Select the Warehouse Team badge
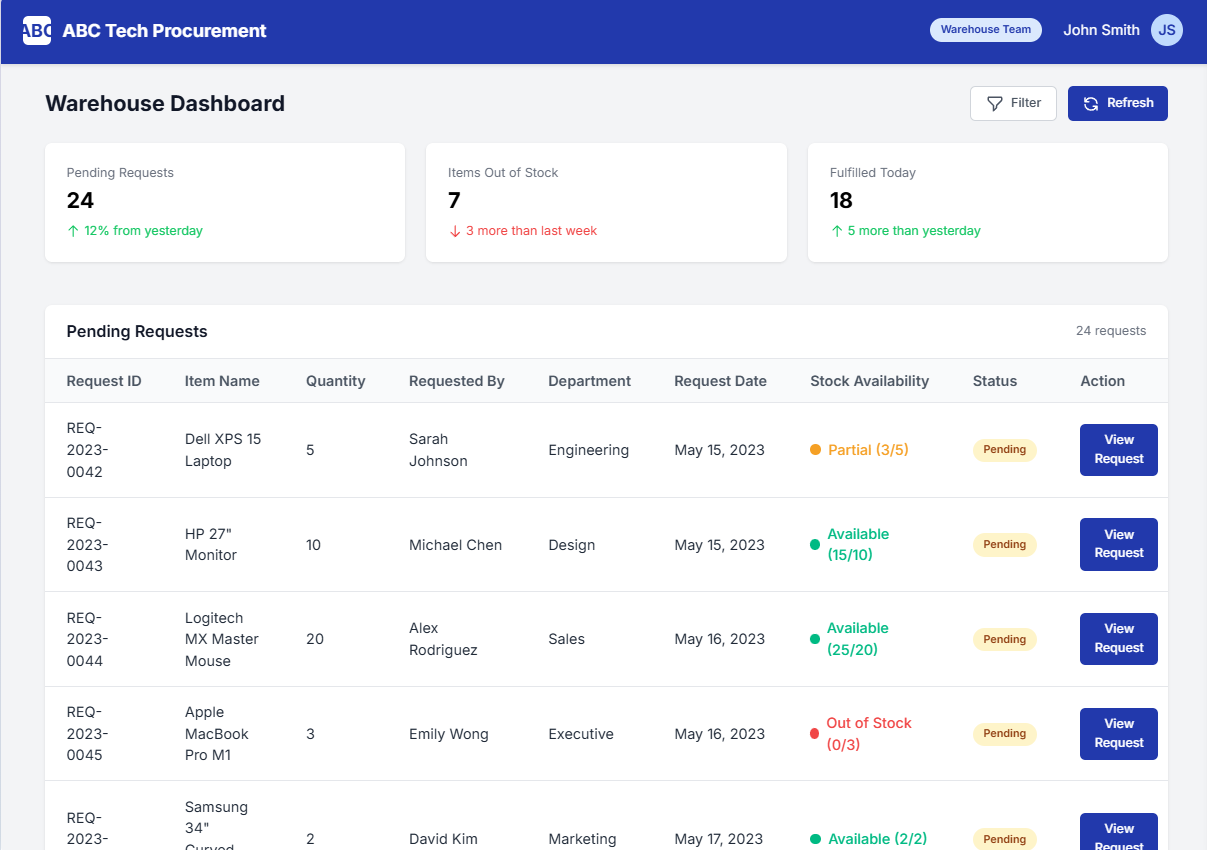Viewport: 1207px width, 850px height. (986, 30)
